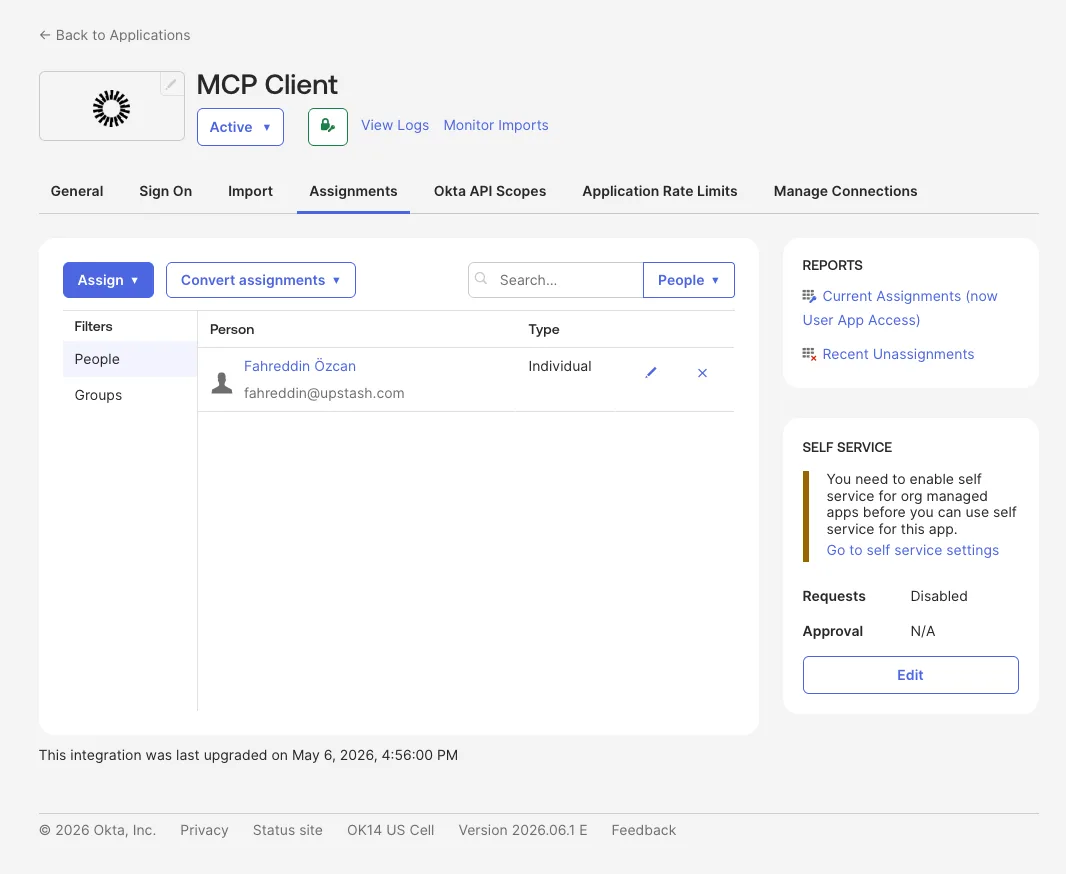The height and width of the screenshot is (874, 1066).
Task: Open the Import tab
Action: click(x=250, y=191)
